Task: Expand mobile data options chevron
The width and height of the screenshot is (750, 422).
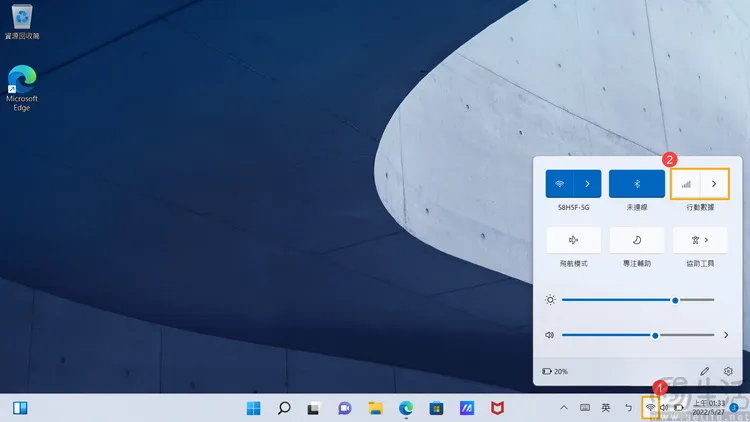Action: pyautogui.click(x=714, y=184)
